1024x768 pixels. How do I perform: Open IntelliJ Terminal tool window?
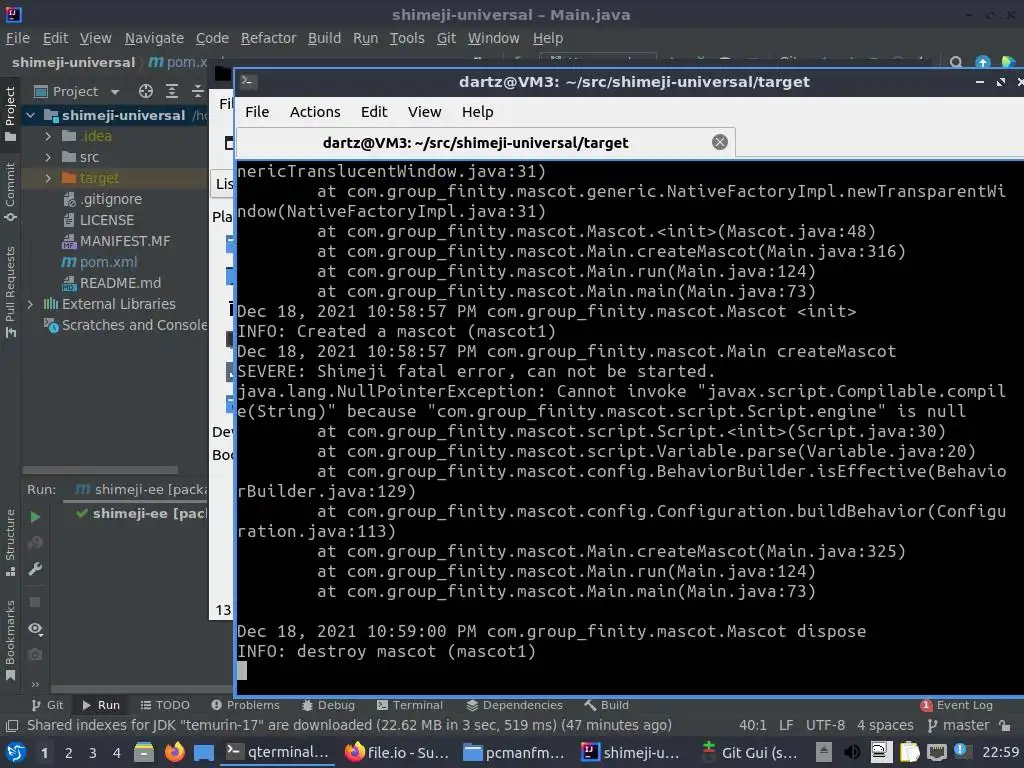click(x=410, y=705)
